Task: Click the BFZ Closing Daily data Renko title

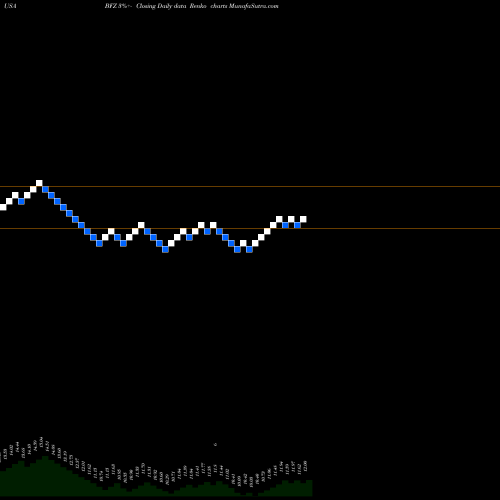Action: tap(191, 6)
